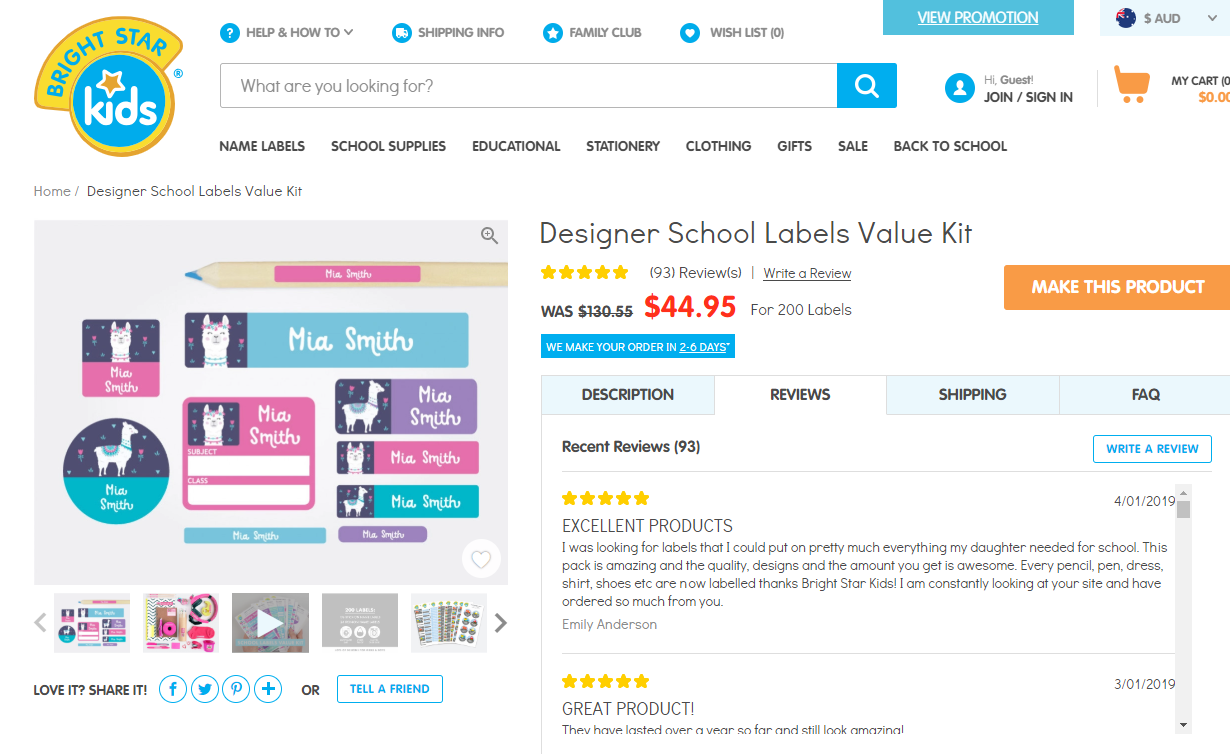Share product on Twitter

(x=205, y=689)
